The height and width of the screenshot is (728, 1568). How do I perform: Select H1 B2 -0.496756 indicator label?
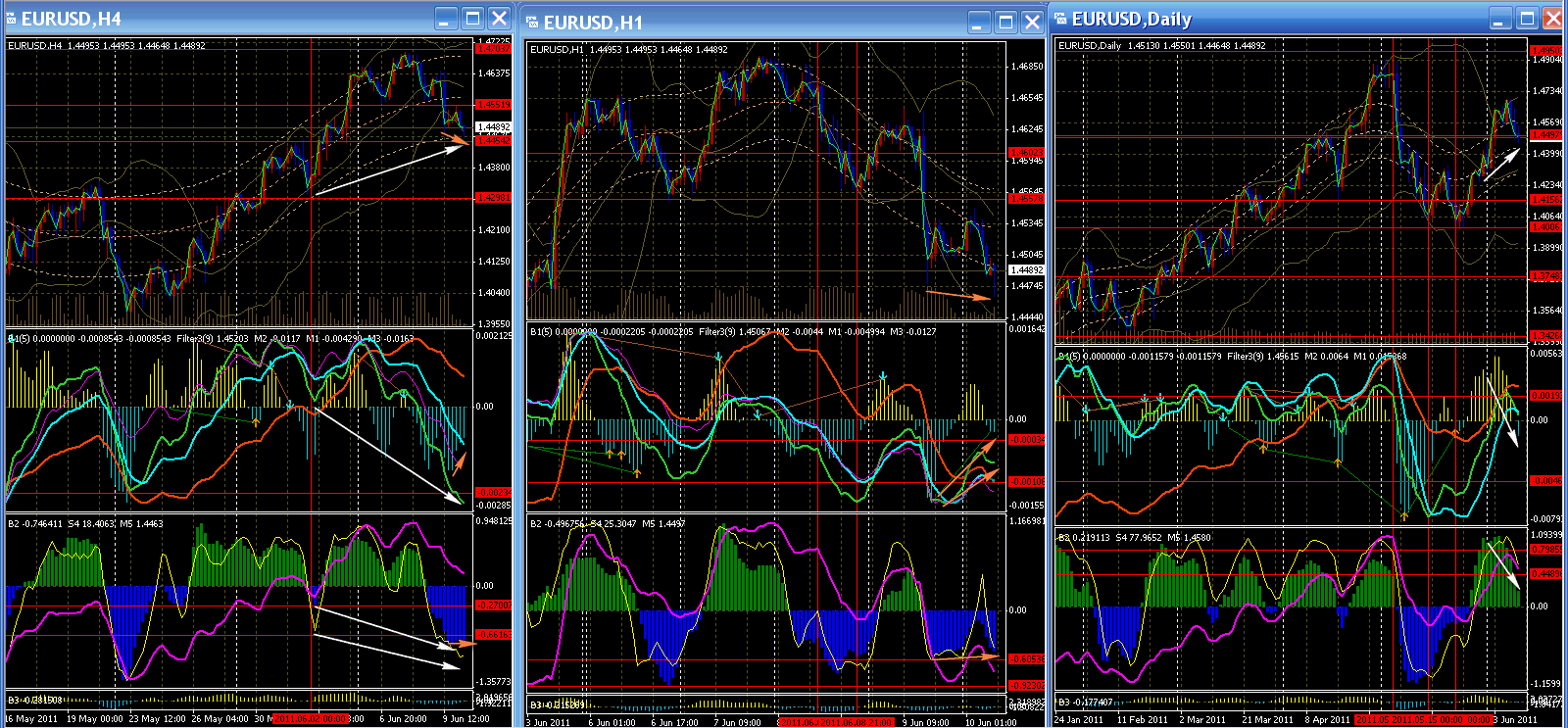point(608,524)
